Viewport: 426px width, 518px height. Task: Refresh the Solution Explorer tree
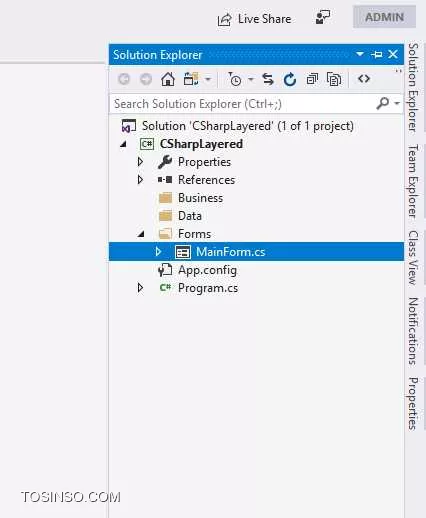290,79
